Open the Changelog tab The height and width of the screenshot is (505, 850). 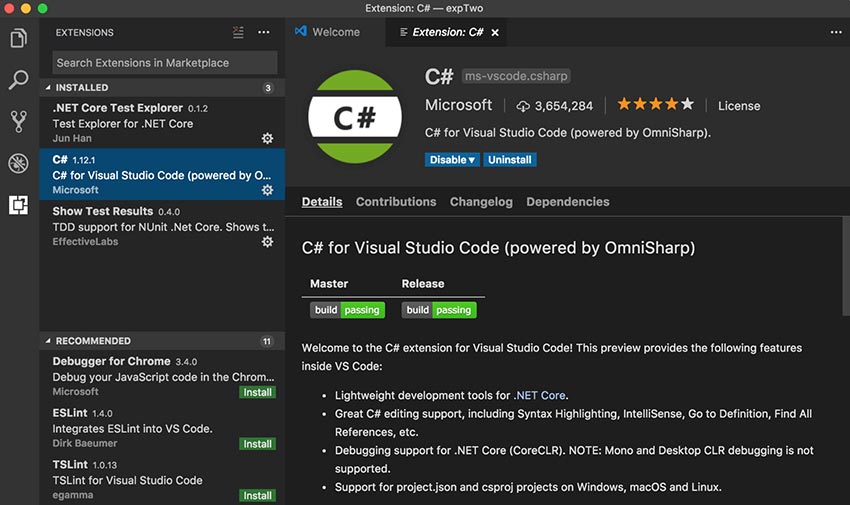pyautogui.click(x=481, y=202)
